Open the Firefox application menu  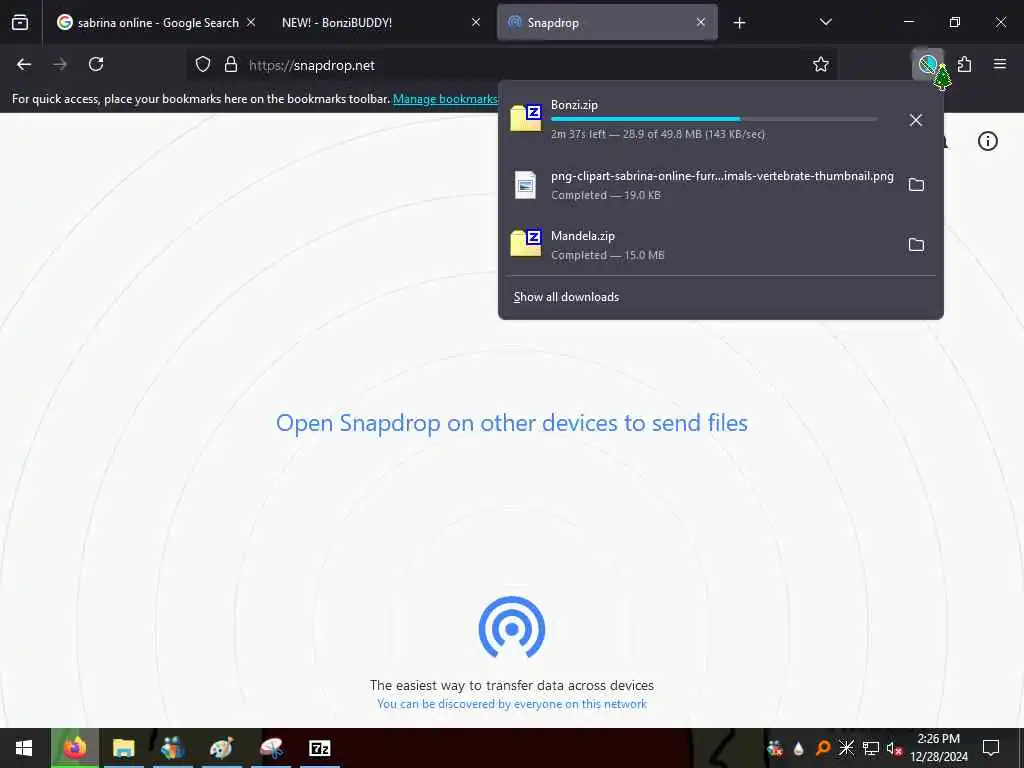[1000, 64]
